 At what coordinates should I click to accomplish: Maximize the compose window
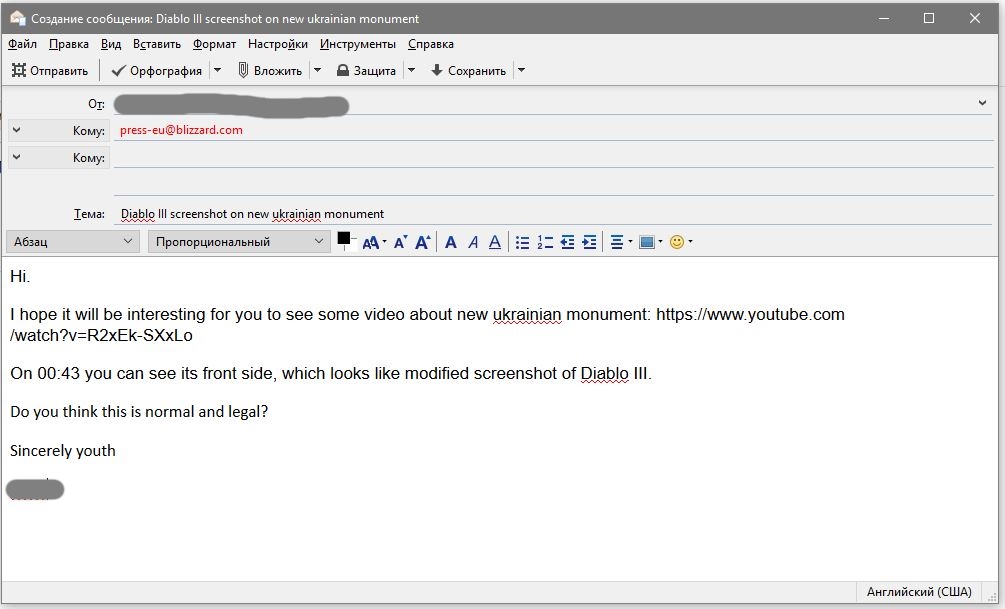[929, 18]
